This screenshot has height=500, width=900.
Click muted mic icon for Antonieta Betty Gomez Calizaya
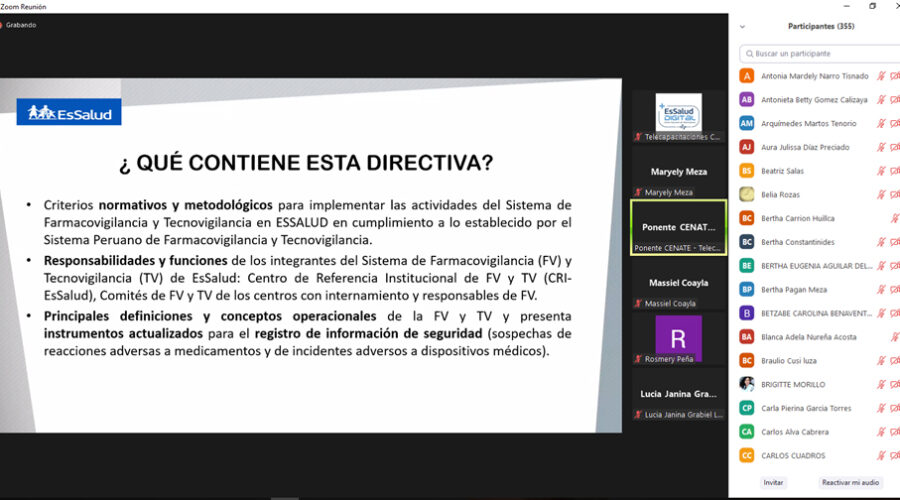881,99
